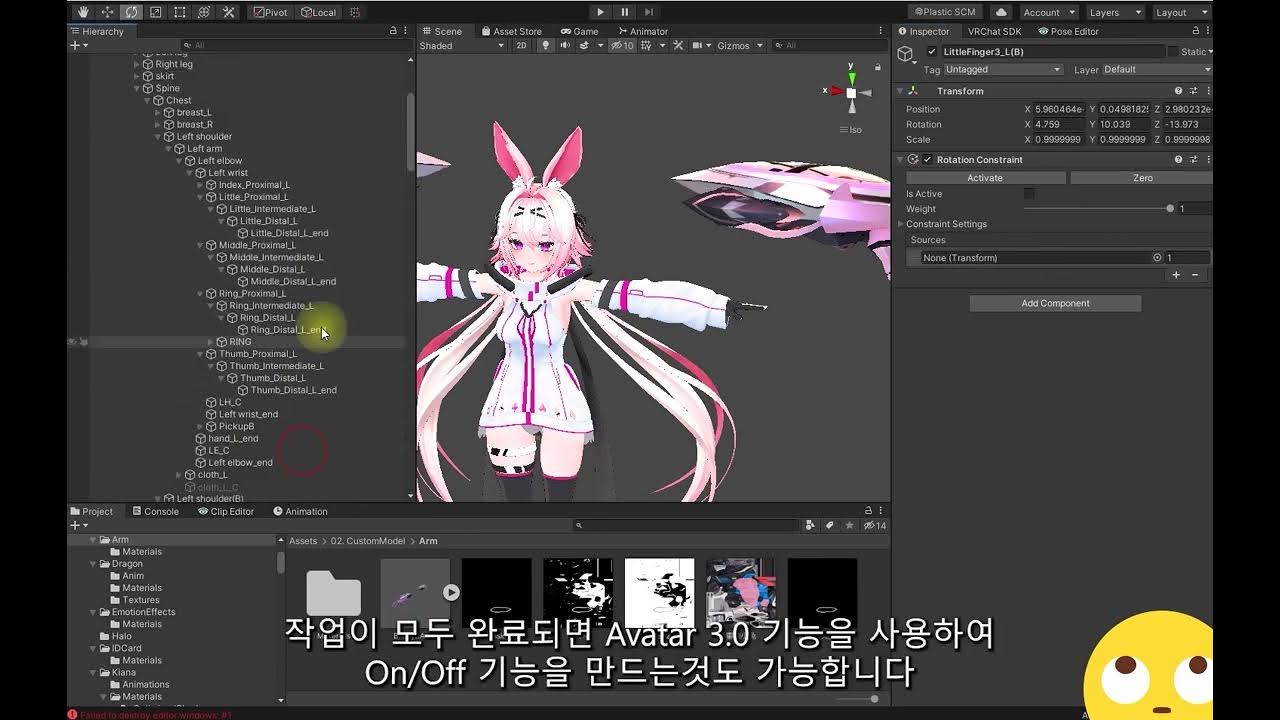Select Ring_Distal_L in Hierarchy

(x=267, y=317)
